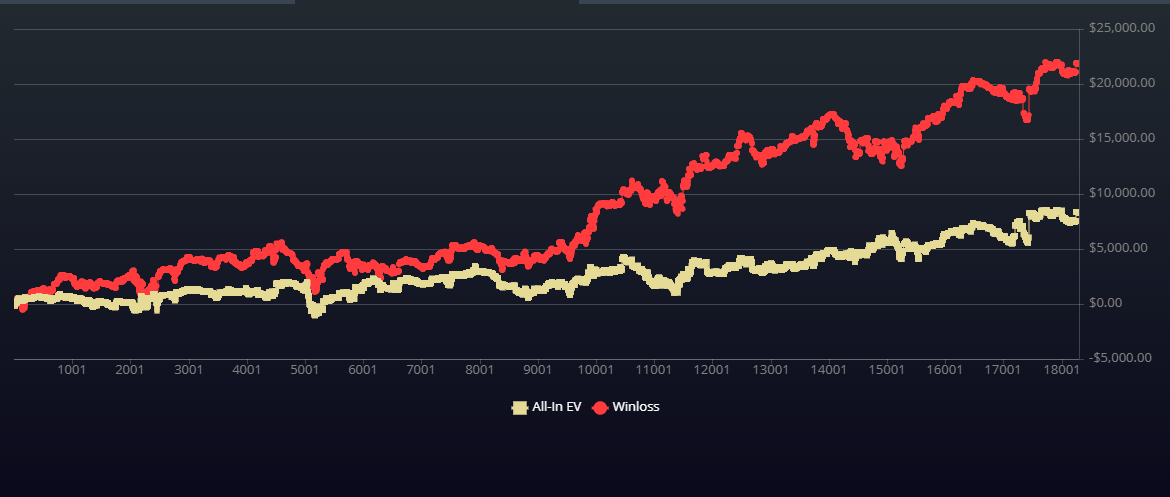Click the $15,000.00 y-axis label

point(1122,138)
